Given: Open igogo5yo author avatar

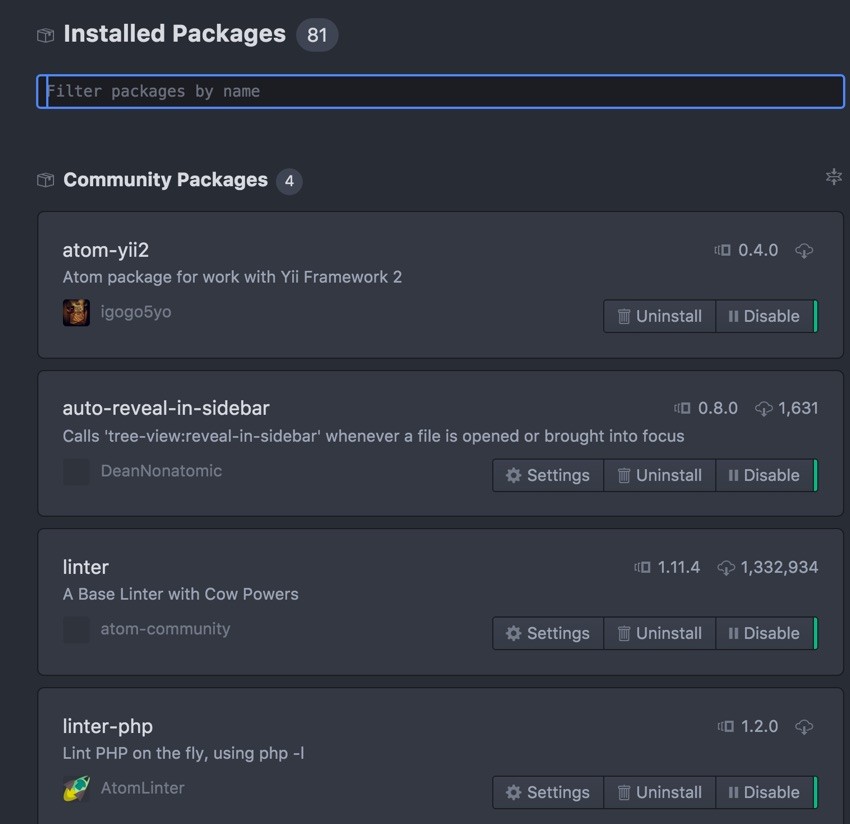Looking at the screenshot, I should (76, 313).
